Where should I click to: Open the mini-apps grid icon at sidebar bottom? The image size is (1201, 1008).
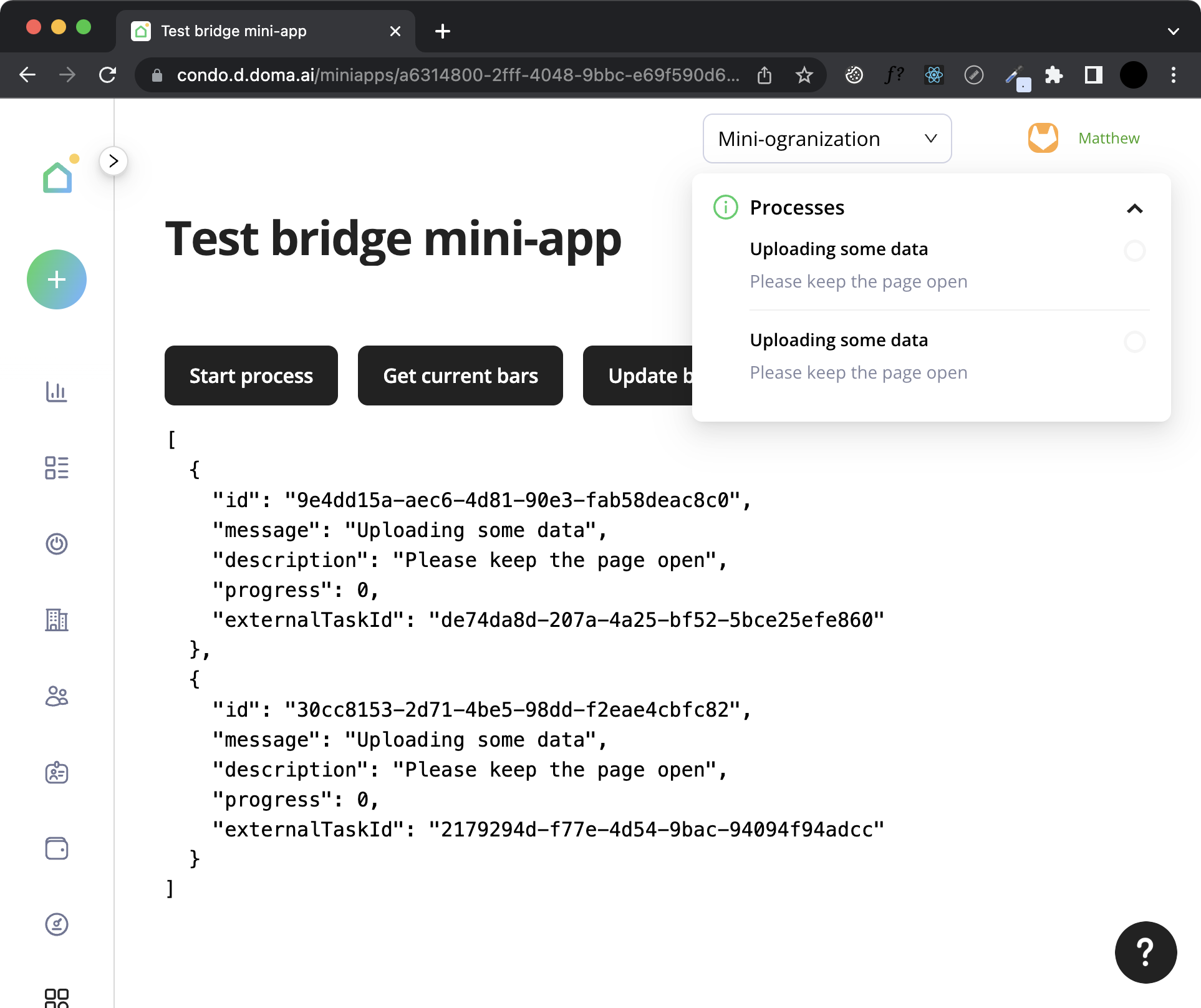[57, 996]
